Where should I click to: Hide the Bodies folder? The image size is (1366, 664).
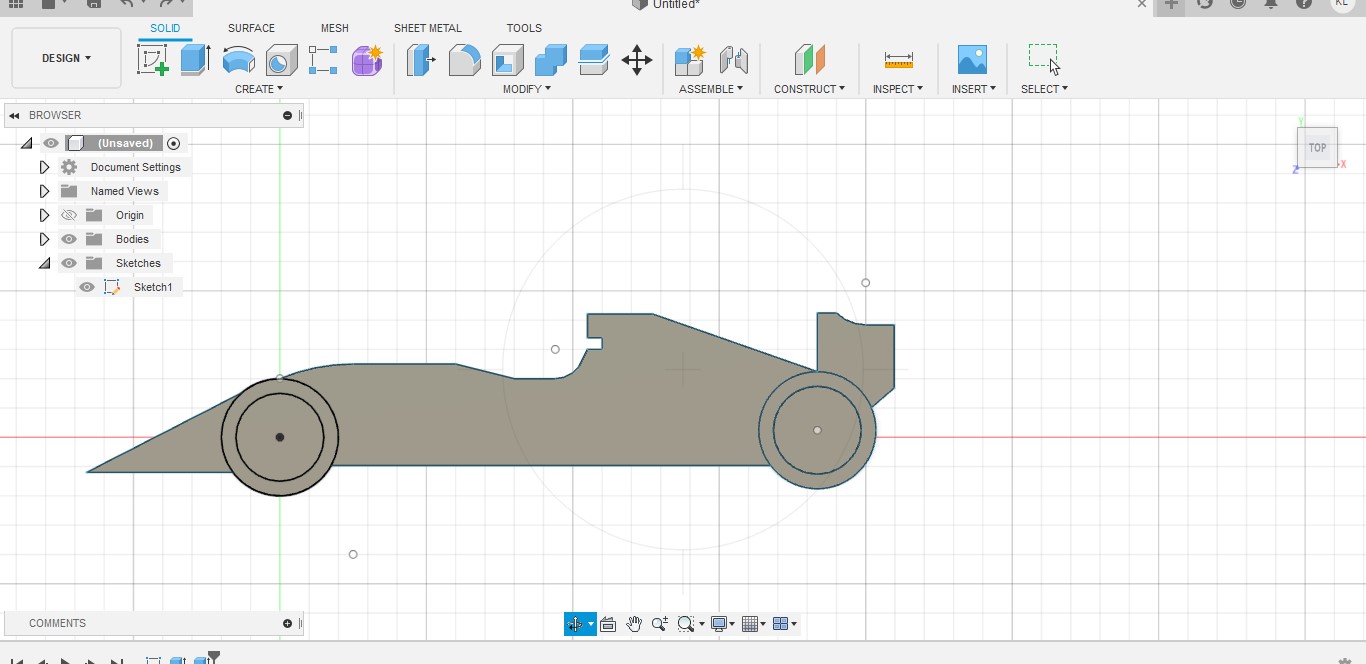click(x=68, y=239)
